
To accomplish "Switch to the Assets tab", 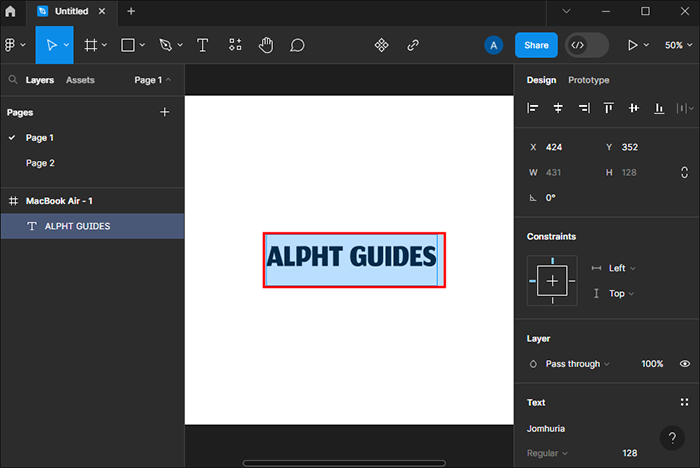I will point(80,80).
